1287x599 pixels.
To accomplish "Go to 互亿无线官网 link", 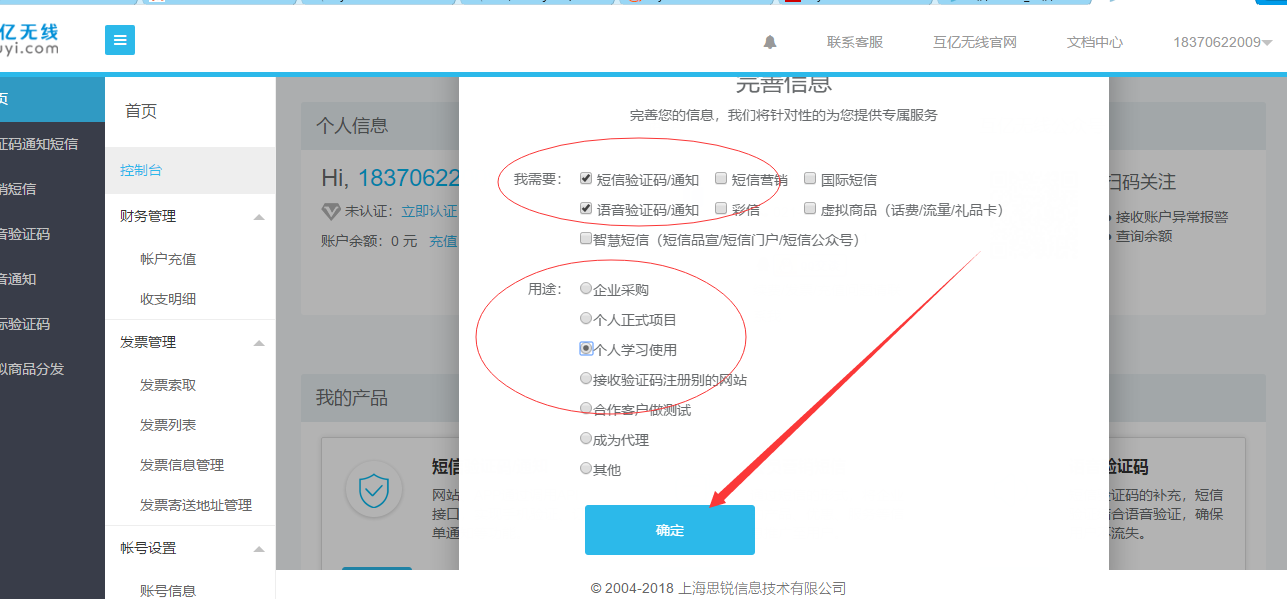I will coord(975,42).
